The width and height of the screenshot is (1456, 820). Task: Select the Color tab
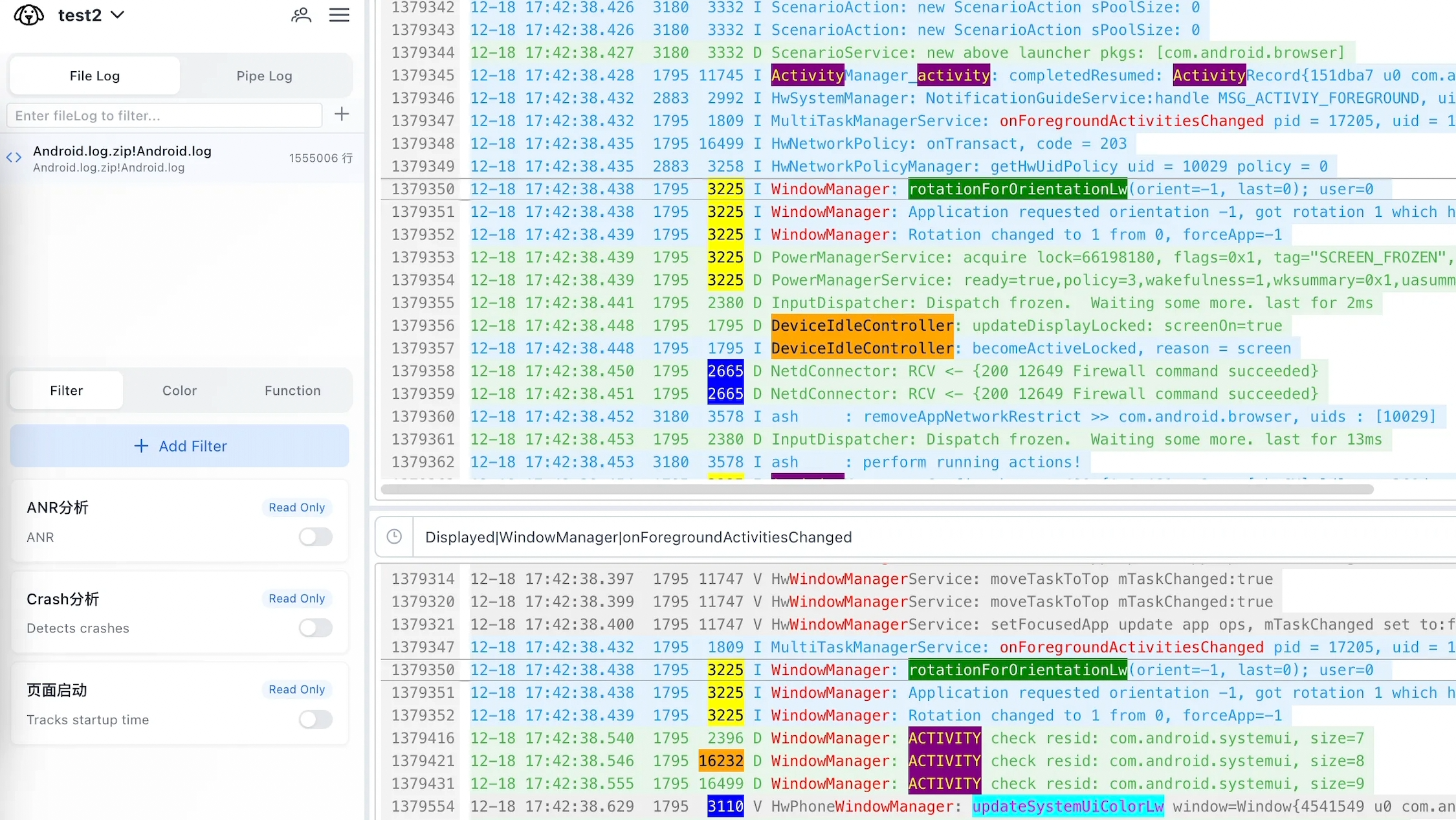tap(179, 390)
